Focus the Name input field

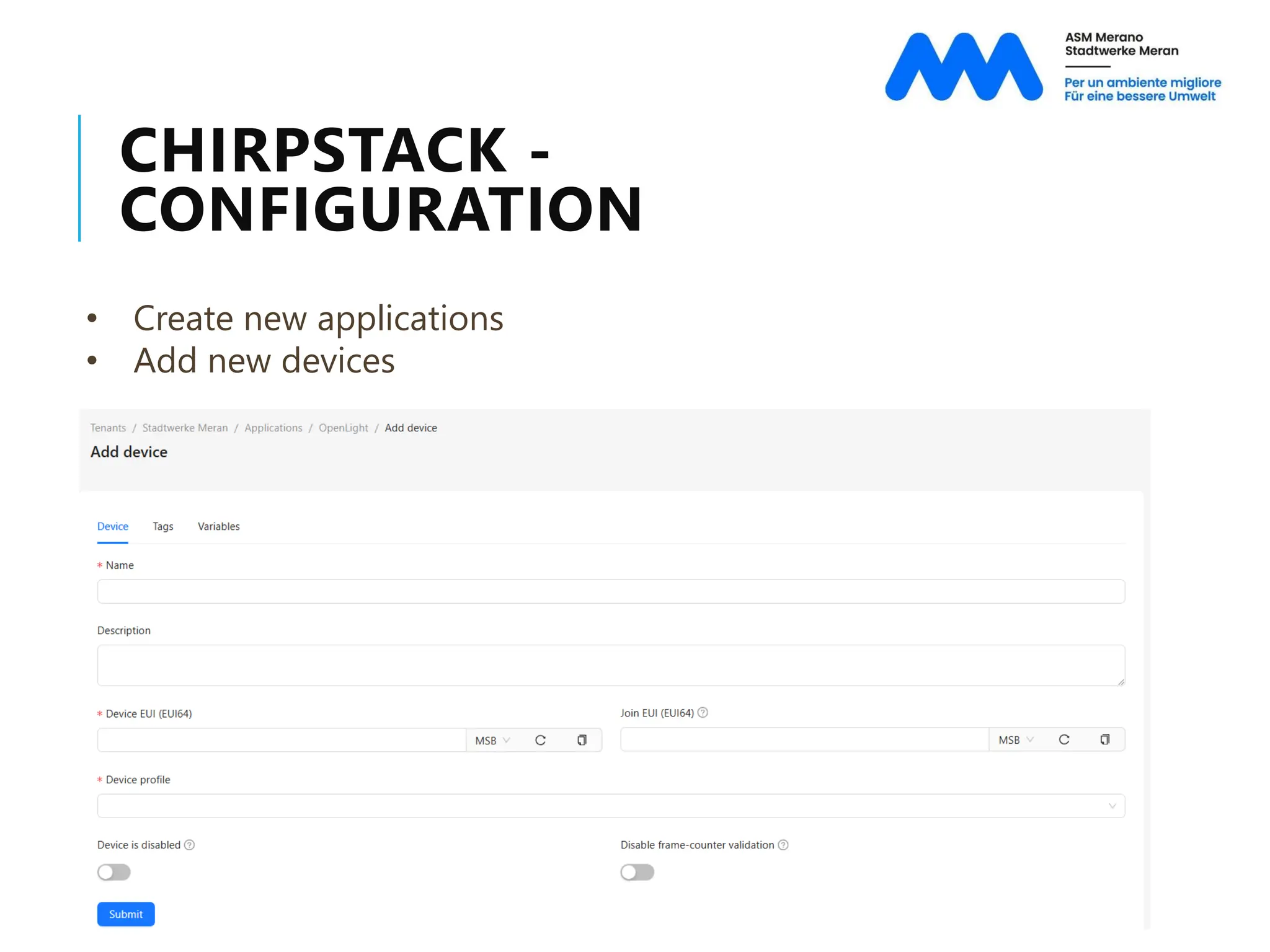pos(611,591)
